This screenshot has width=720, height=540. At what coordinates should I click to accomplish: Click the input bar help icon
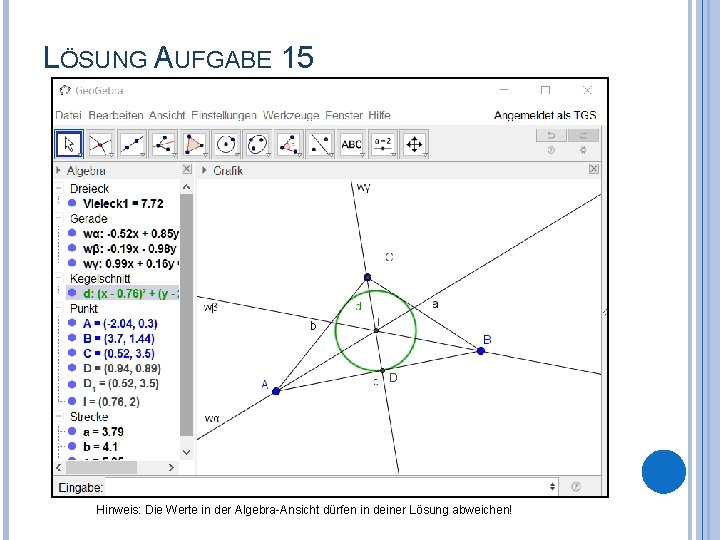pos(576,486)
